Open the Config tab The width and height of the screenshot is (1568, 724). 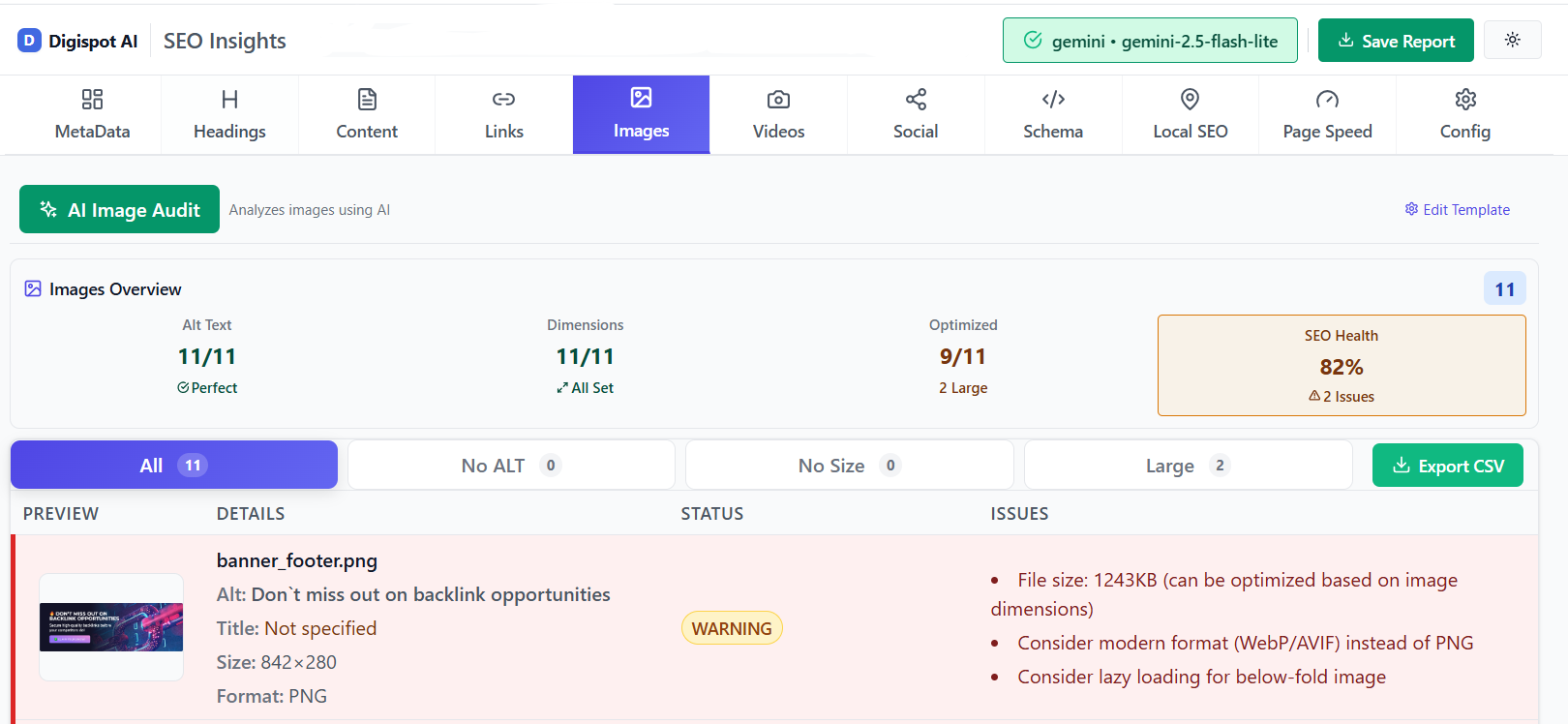tap(1464, 114)
